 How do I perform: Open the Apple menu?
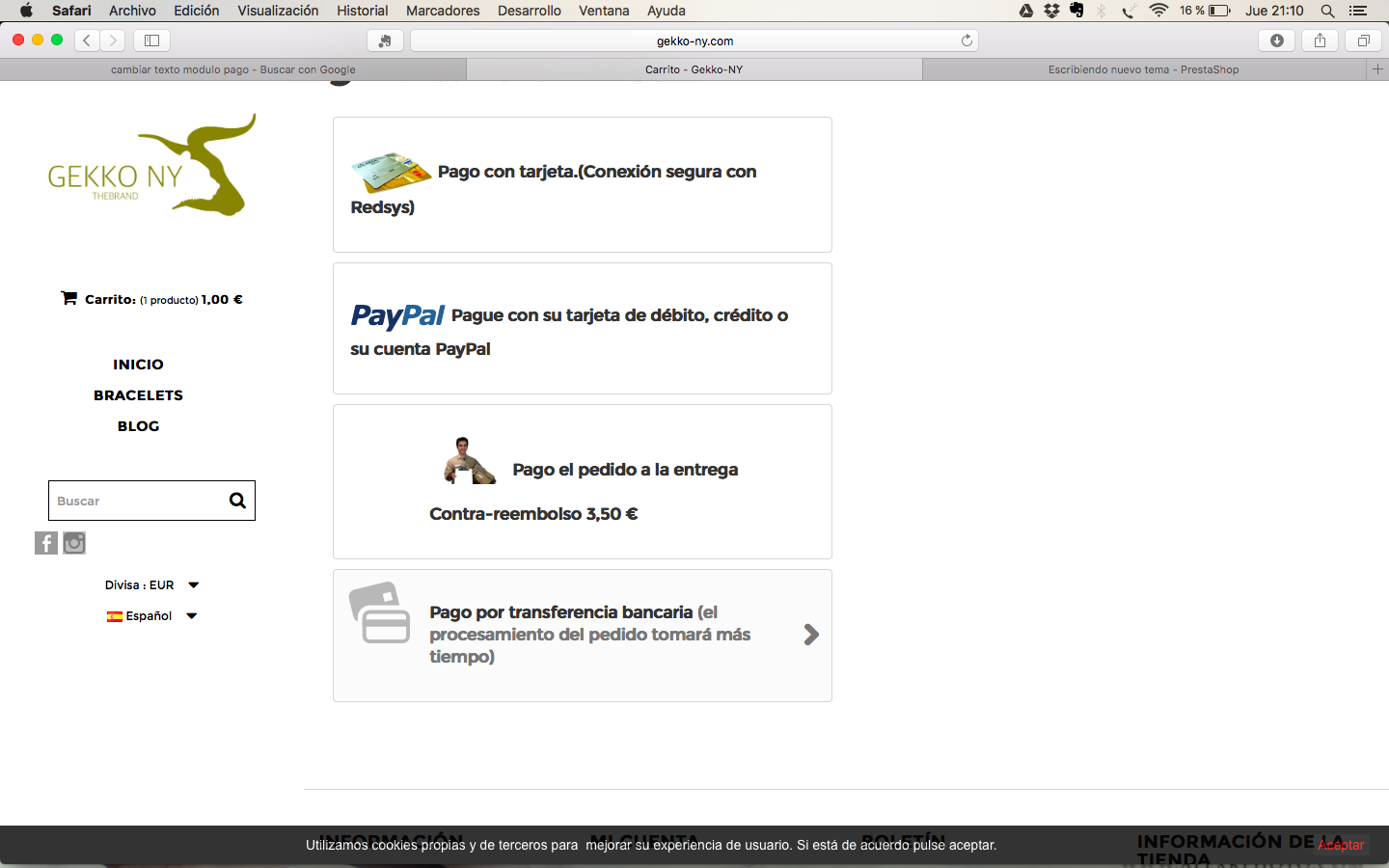pyautogui.click(x=26, y=11)
